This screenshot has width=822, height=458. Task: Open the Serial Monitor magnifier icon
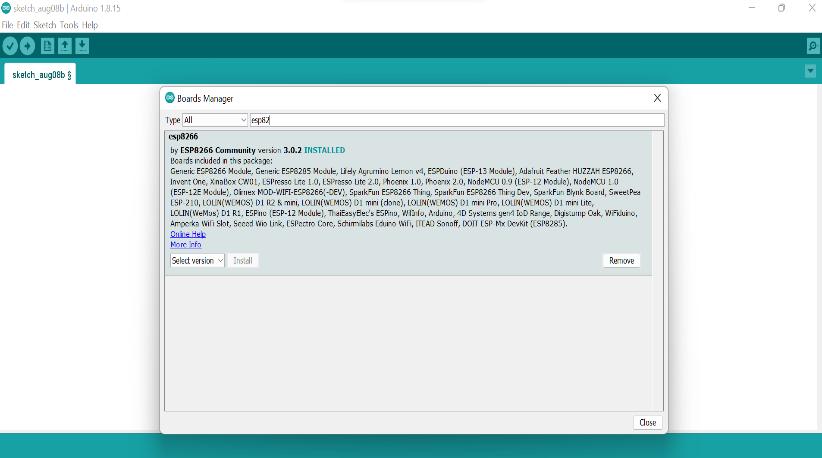812,47
